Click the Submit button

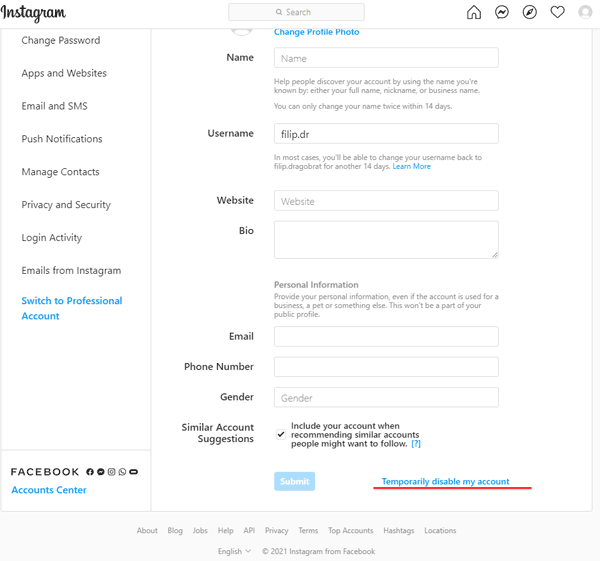(x=294, y=481)
